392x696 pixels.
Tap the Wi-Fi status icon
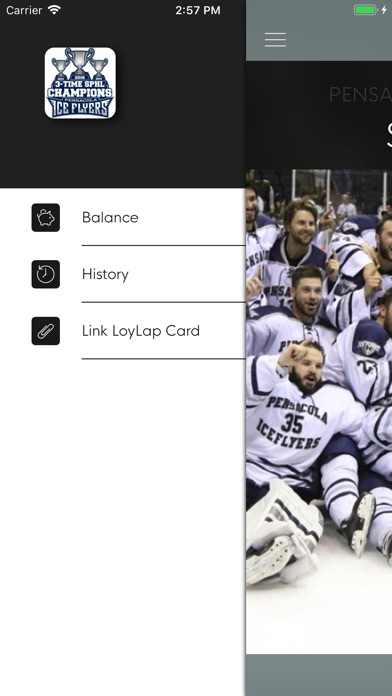(55, 10)
